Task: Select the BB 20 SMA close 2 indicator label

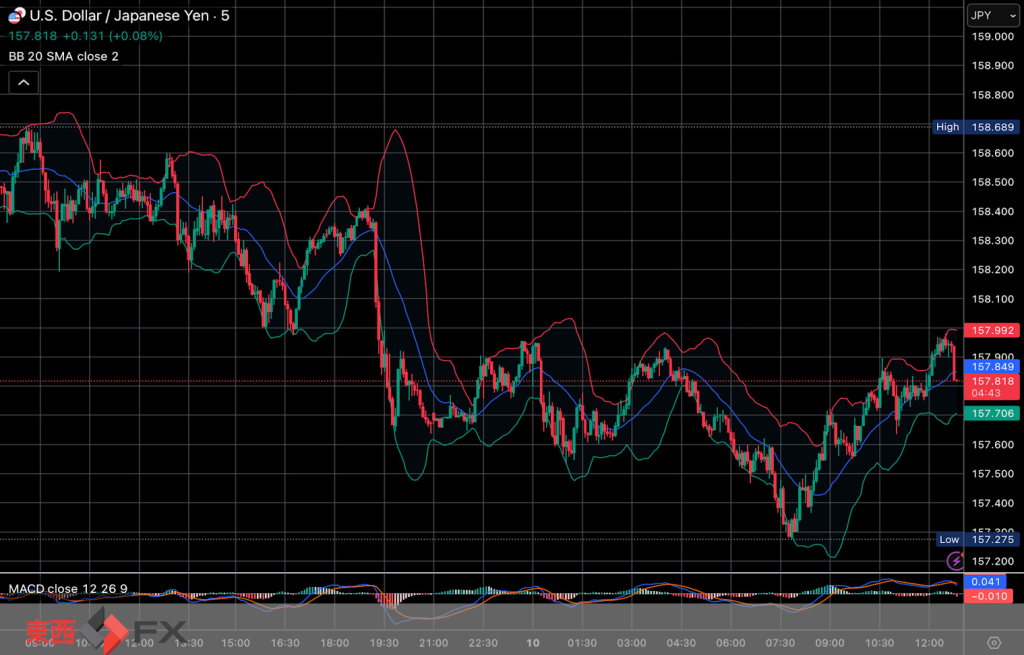Action: coord(64,56)
